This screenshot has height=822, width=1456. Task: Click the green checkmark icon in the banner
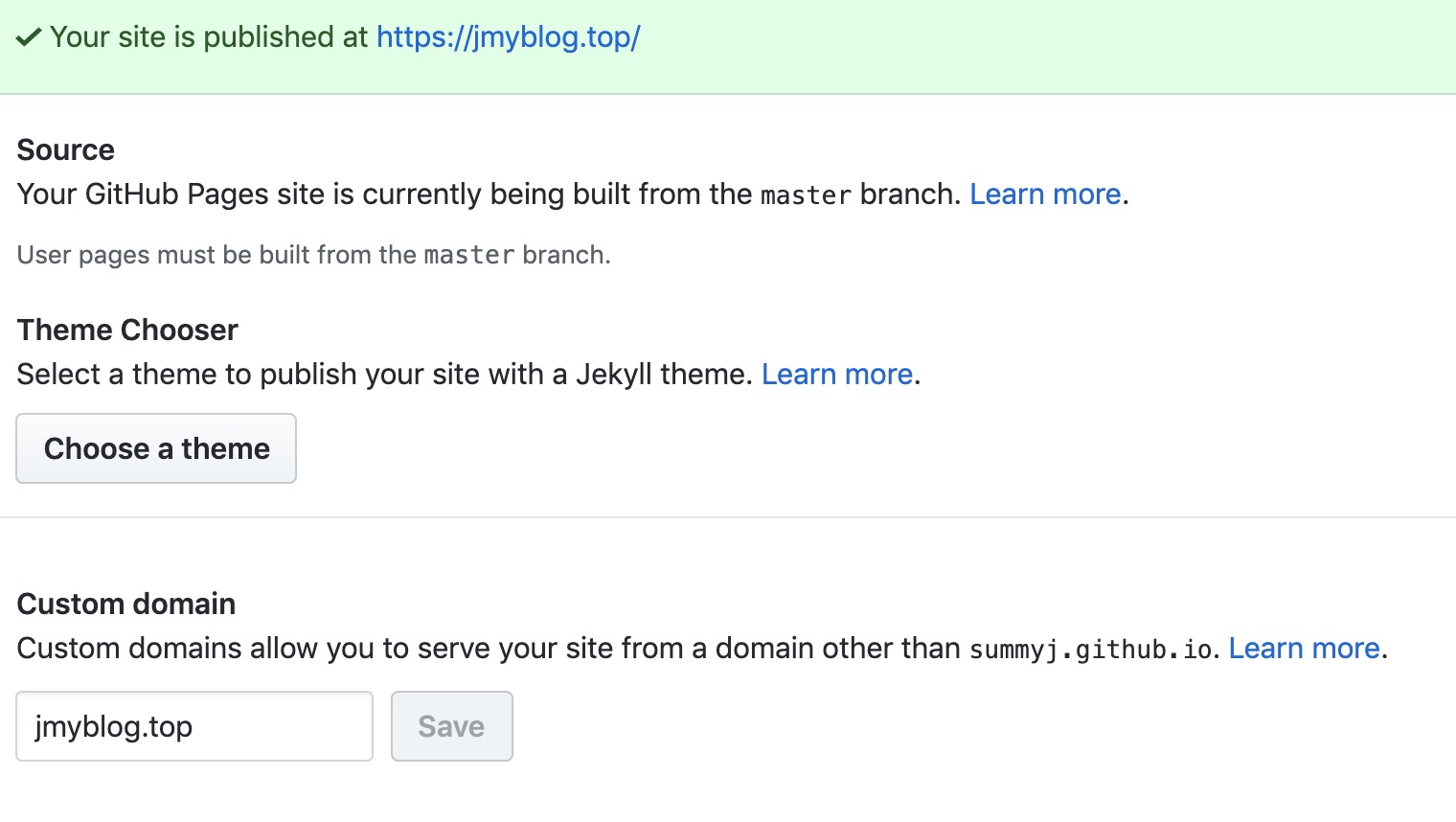click(29, 37)
